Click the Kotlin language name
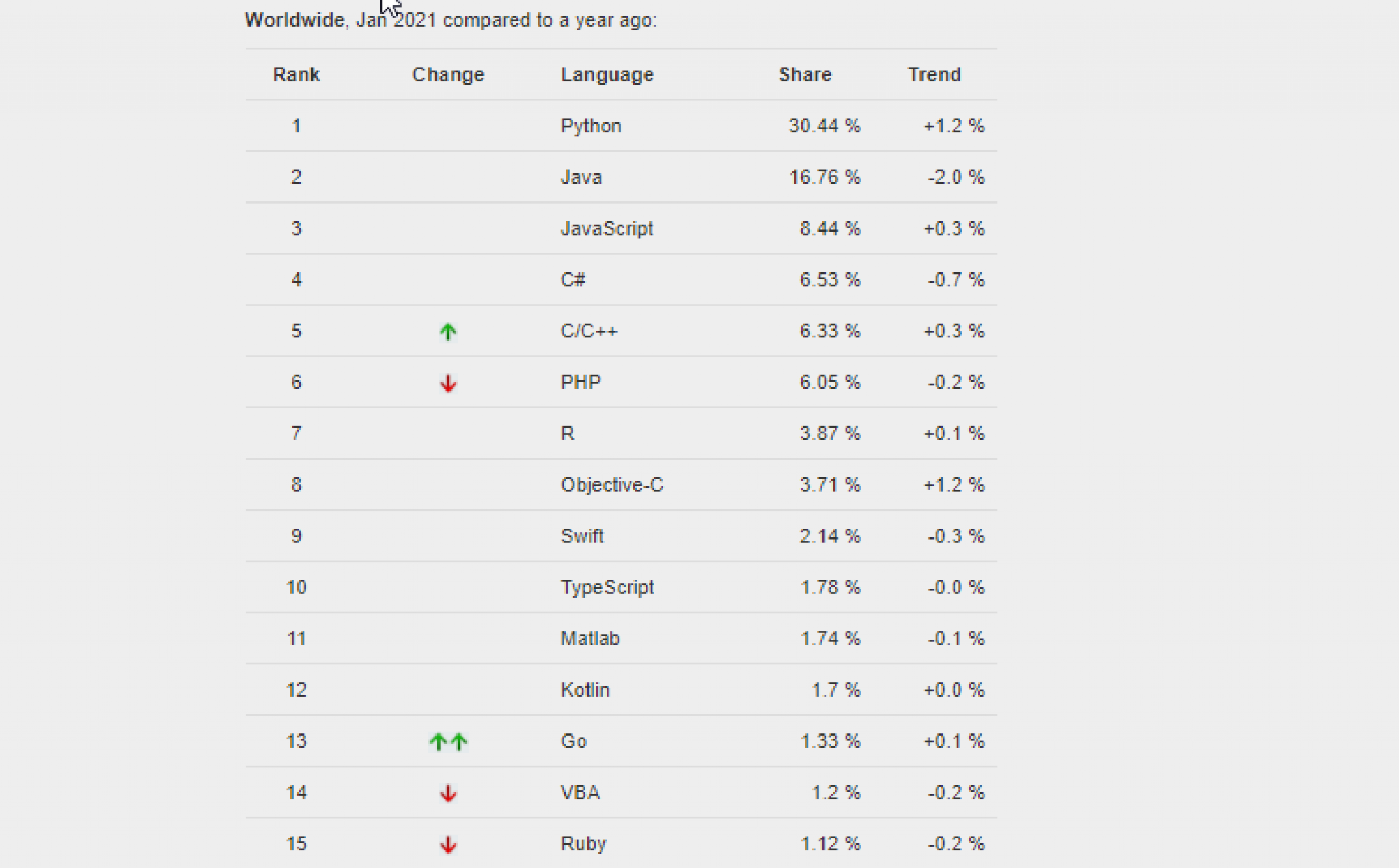The width and height of the screenshot is (1399, 868). (x=585, y=690)
